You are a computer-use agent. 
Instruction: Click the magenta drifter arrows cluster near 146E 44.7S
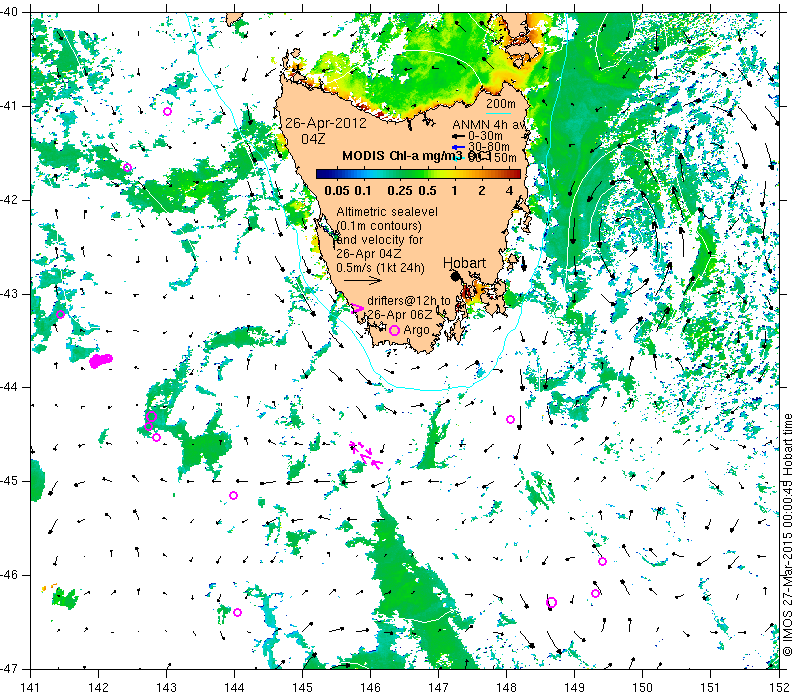[365, 454]
